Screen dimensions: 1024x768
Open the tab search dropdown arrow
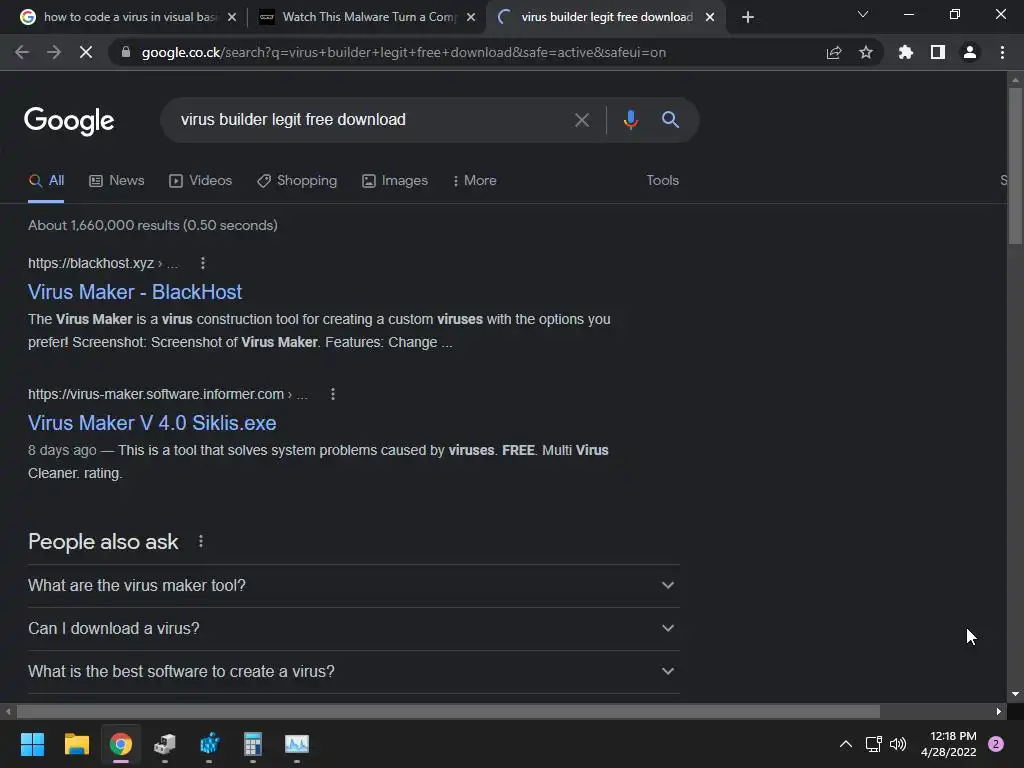click(x=863, y=14)
